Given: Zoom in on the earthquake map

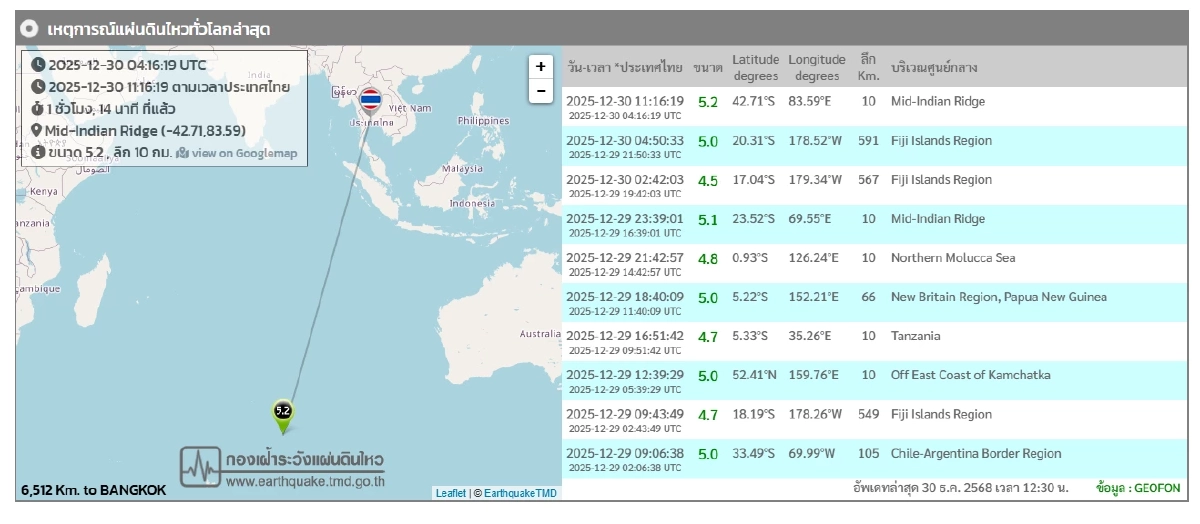Looking at the screenshot, I should pos(541,67).
